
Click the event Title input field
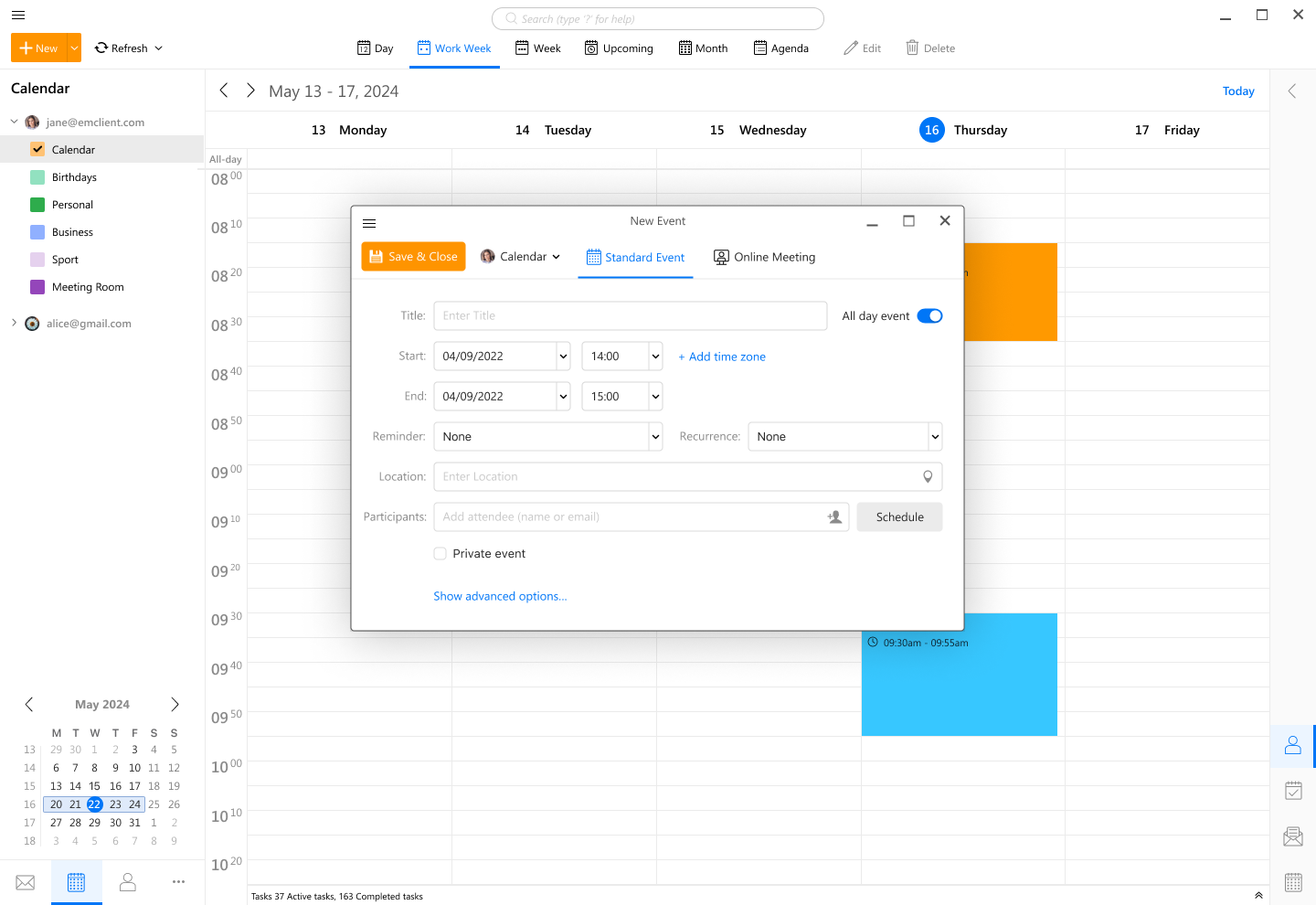pyautogui.click(x=630, y=316)
